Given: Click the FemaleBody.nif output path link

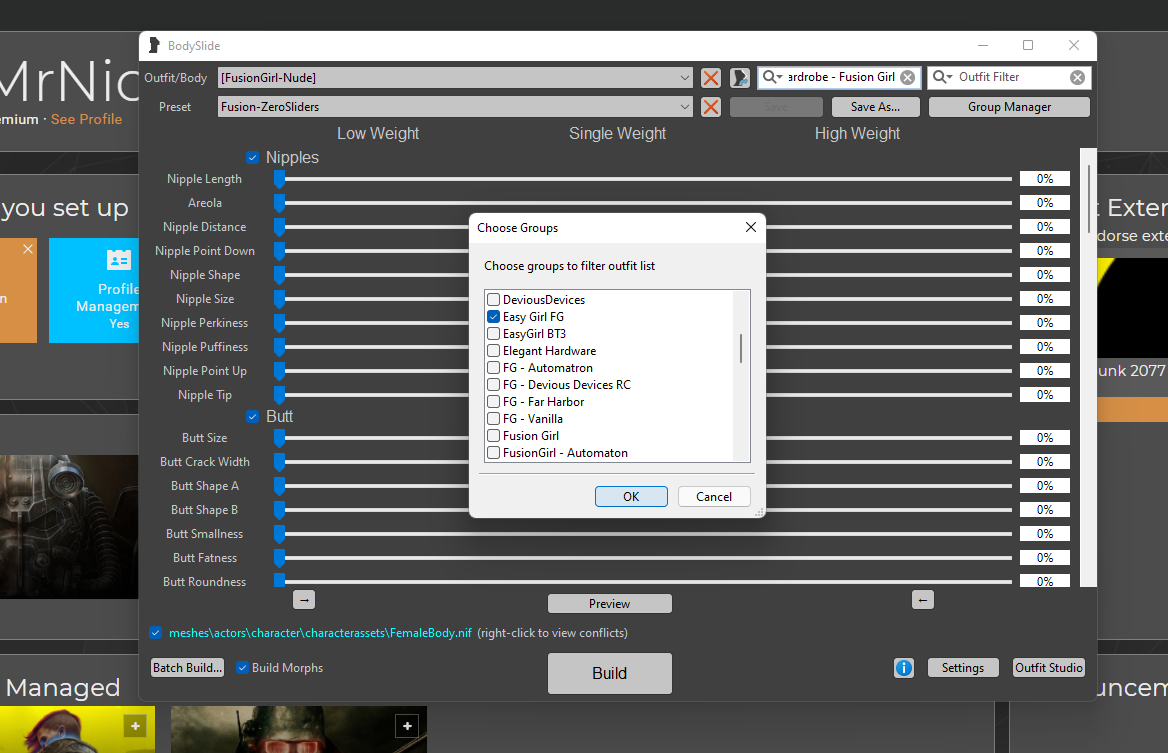Looking at the screenshot, I should [x=320, y=633].
